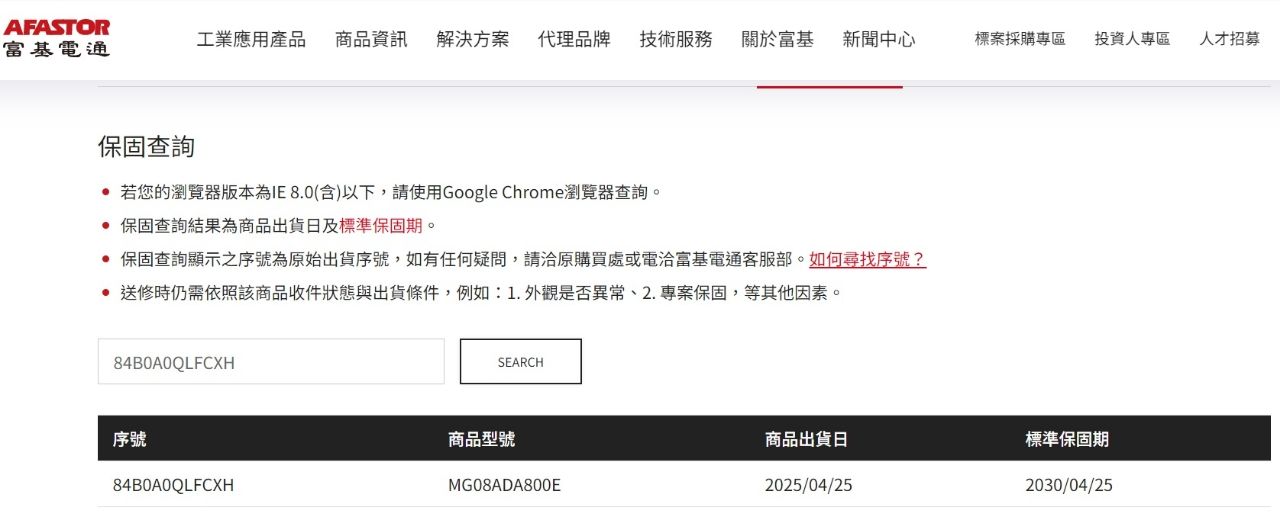1280x520 pixels.
Task: Go to 代理品牌 in top navigation
Action: tap(574, 39)
